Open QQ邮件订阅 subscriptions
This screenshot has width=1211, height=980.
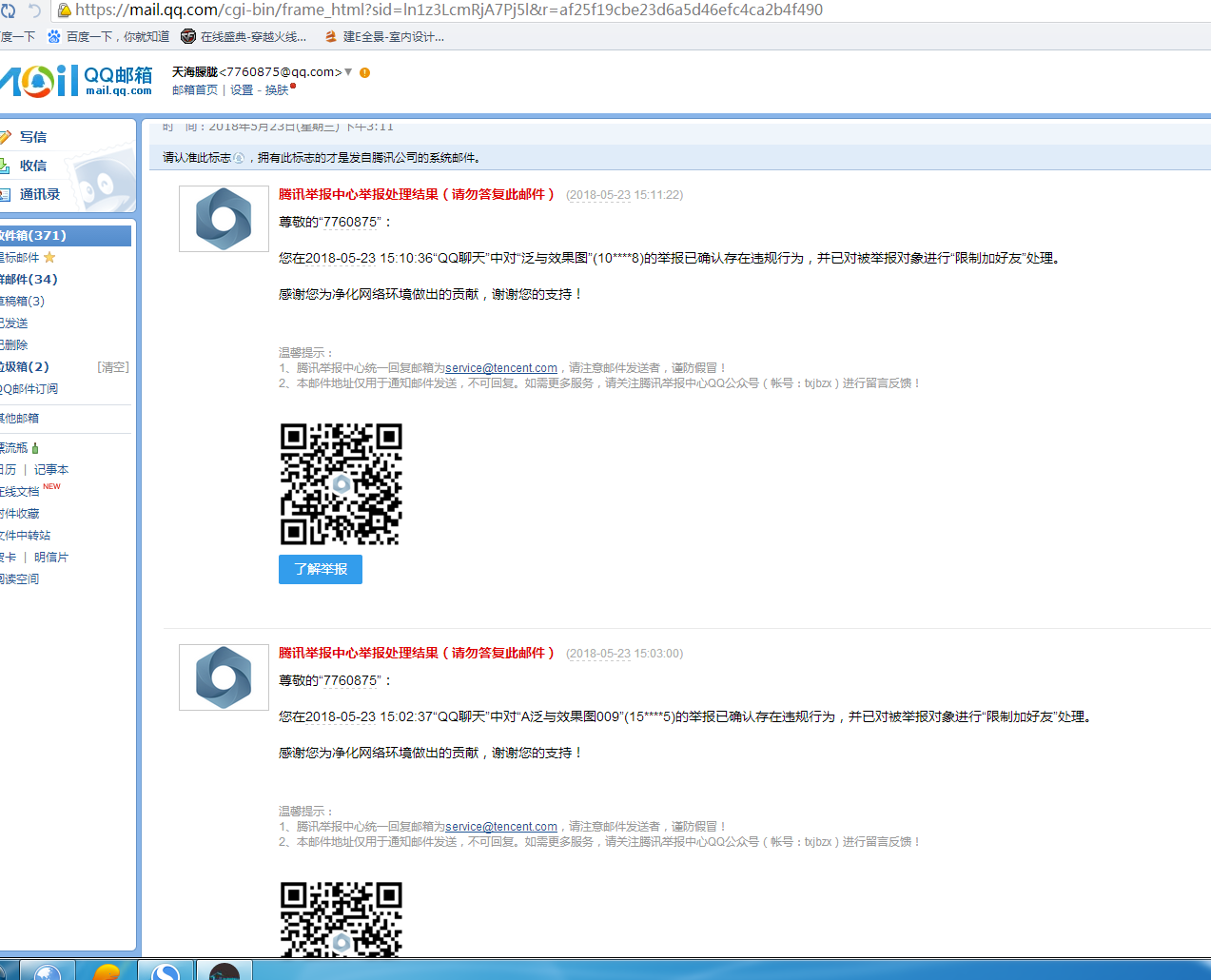tap(29, 389)
